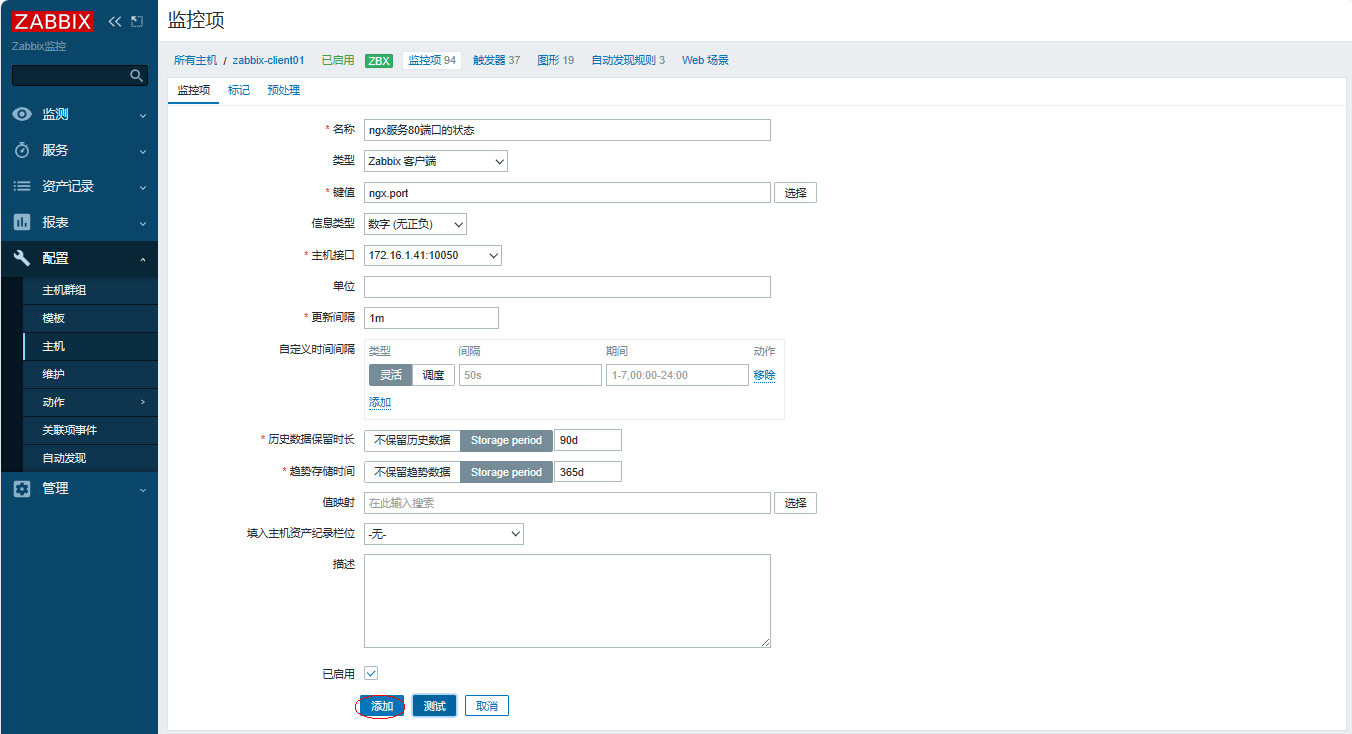Click the Zabbix logo in sidebar
The image size is (1352, 734).
point(52,21)
